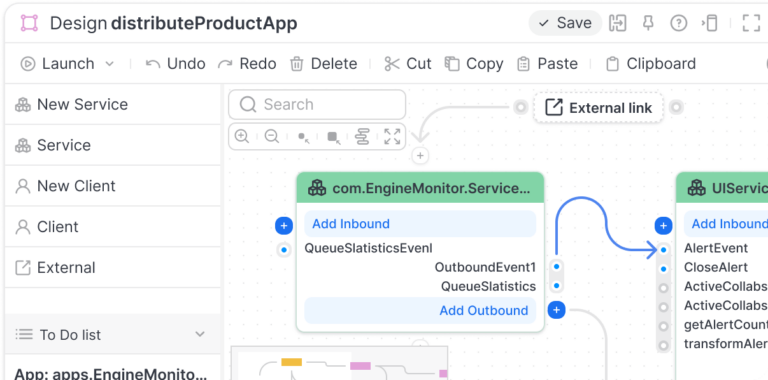The width and height of the screenshot is (768, 380).
Task: Click the Search input field
Action: (x=317, y=104)
